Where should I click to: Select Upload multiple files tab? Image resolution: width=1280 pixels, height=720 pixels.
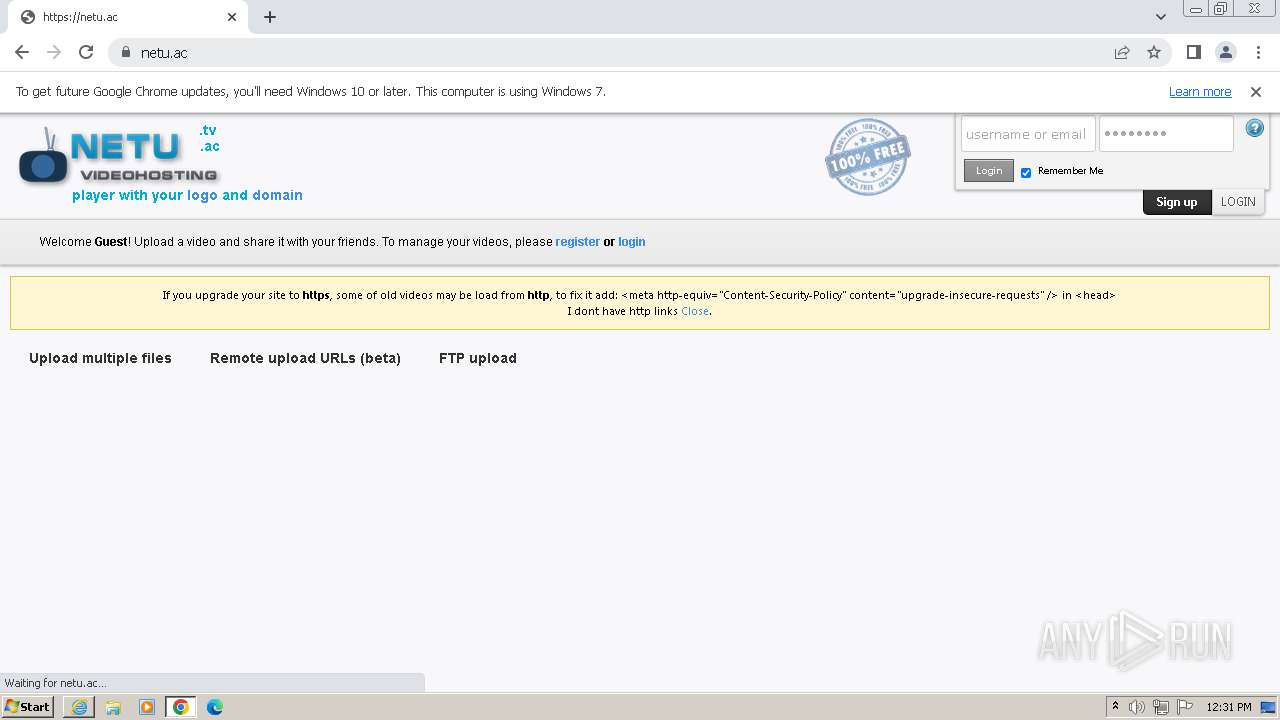[x=100, y=358]
